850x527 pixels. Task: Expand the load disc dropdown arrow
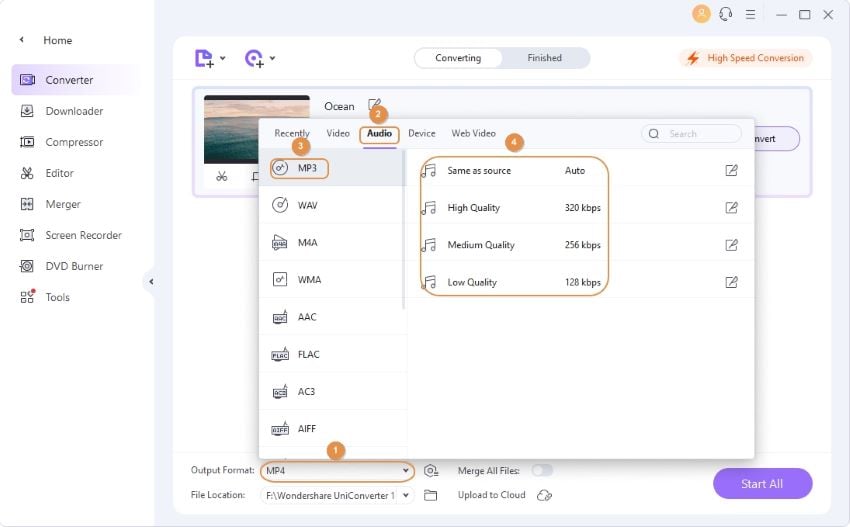coord(272,58)
